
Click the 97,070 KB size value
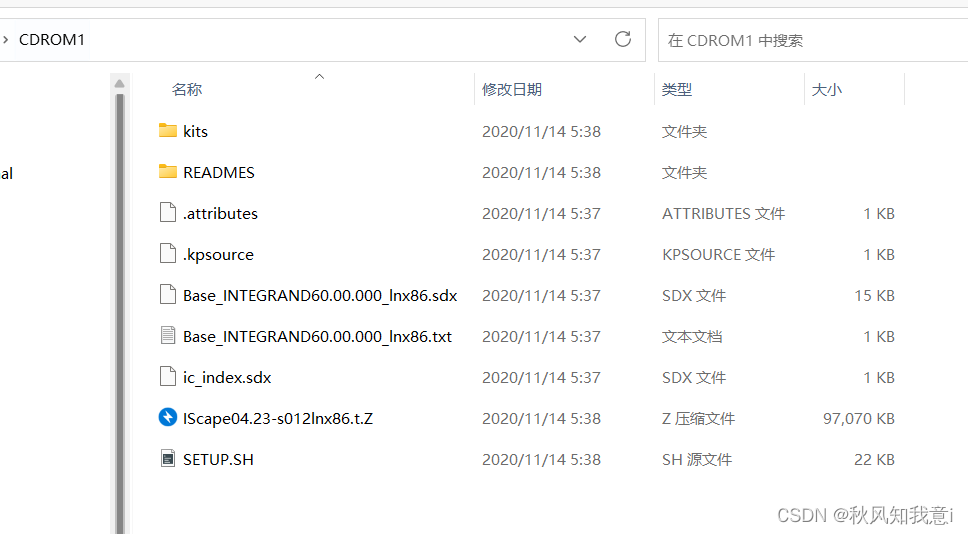coord(859,419)
